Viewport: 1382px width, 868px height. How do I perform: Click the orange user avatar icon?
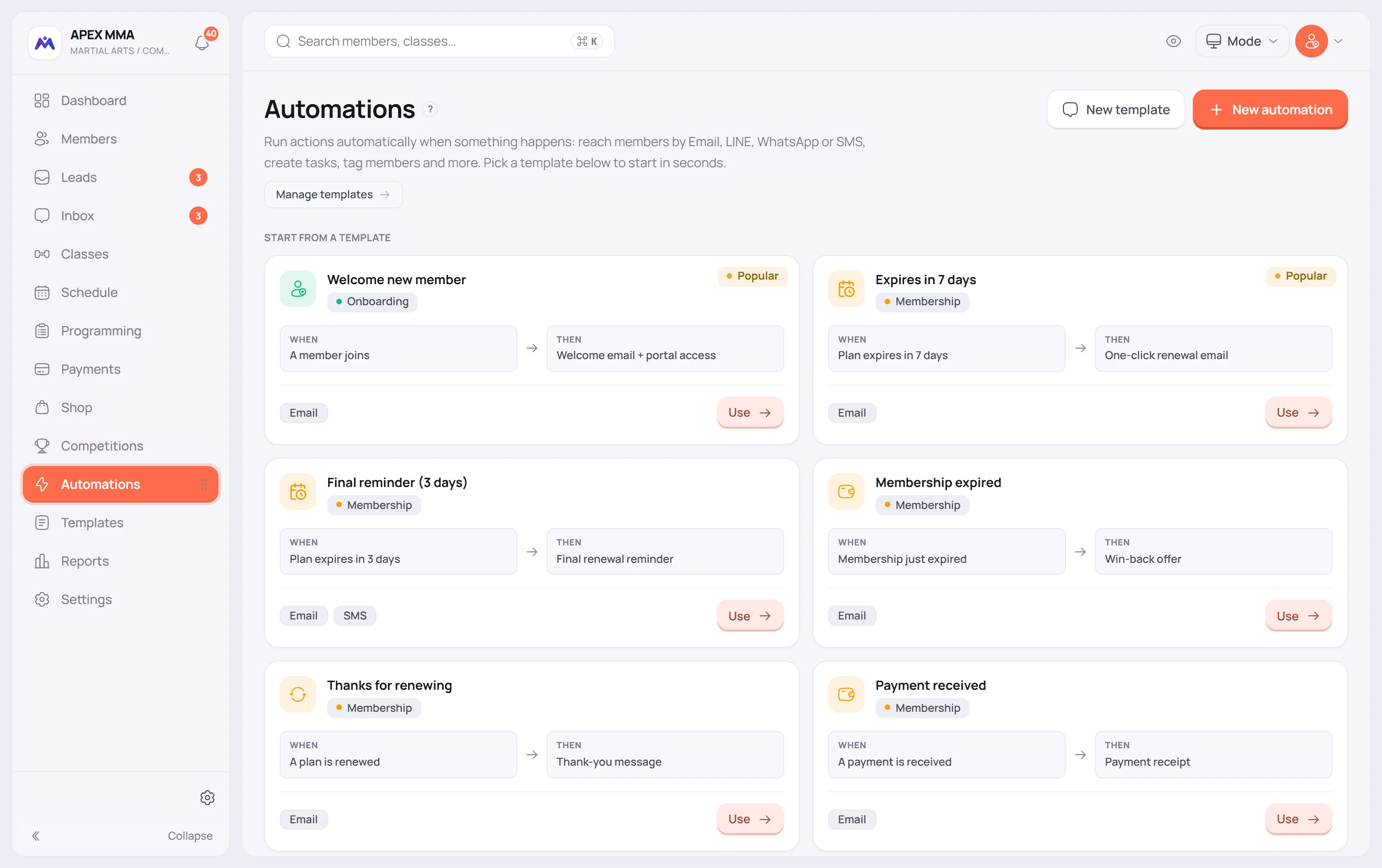[1312, 41]
